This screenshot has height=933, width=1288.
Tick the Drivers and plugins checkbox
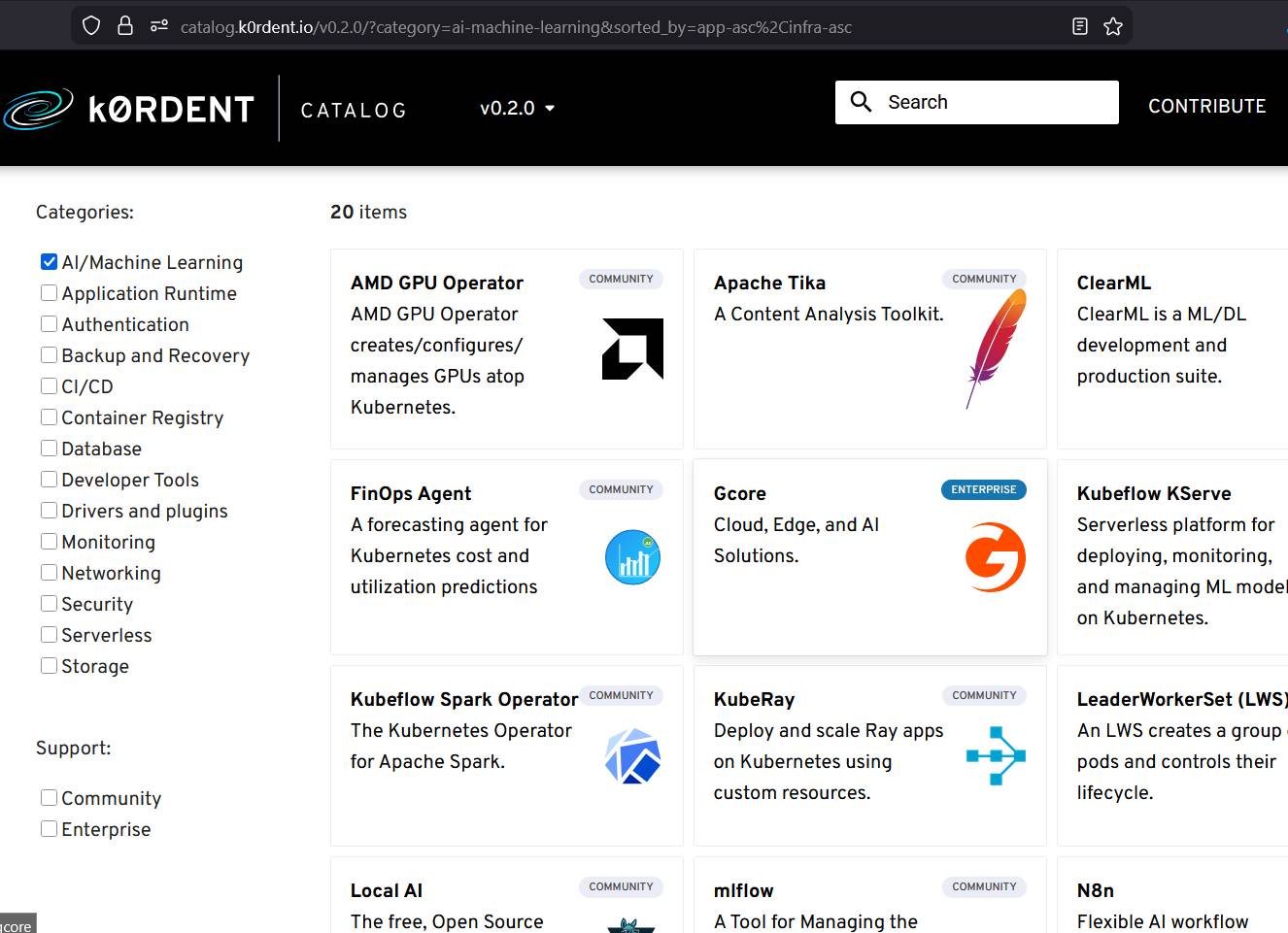click(49, 510)
